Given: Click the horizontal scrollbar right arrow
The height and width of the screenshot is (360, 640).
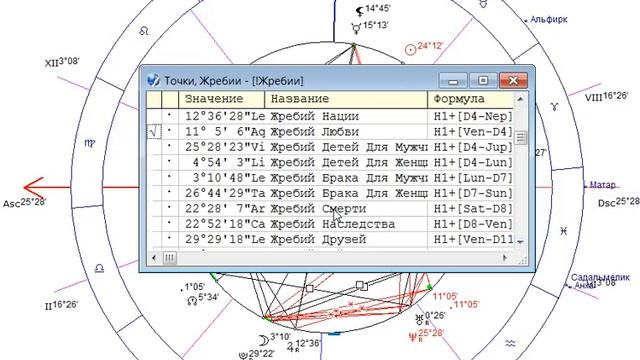Looking at the screenshot, I should point(505,258).
